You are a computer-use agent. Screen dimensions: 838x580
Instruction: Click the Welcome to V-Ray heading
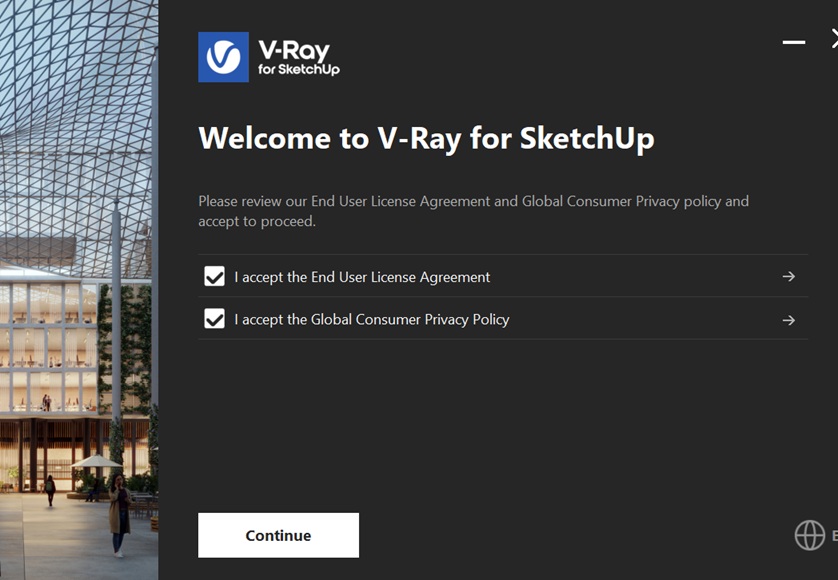click(425, 138)
